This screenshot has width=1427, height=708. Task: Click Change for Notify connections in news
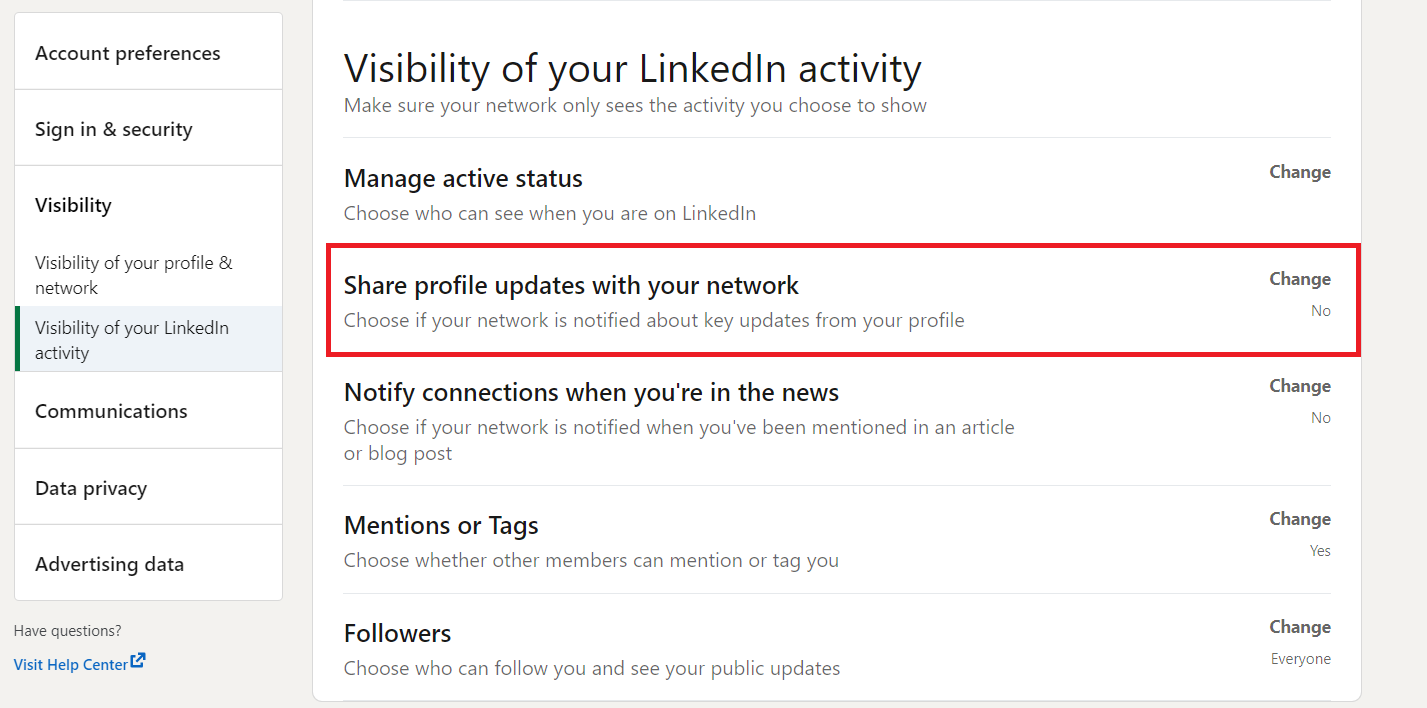1300,386
